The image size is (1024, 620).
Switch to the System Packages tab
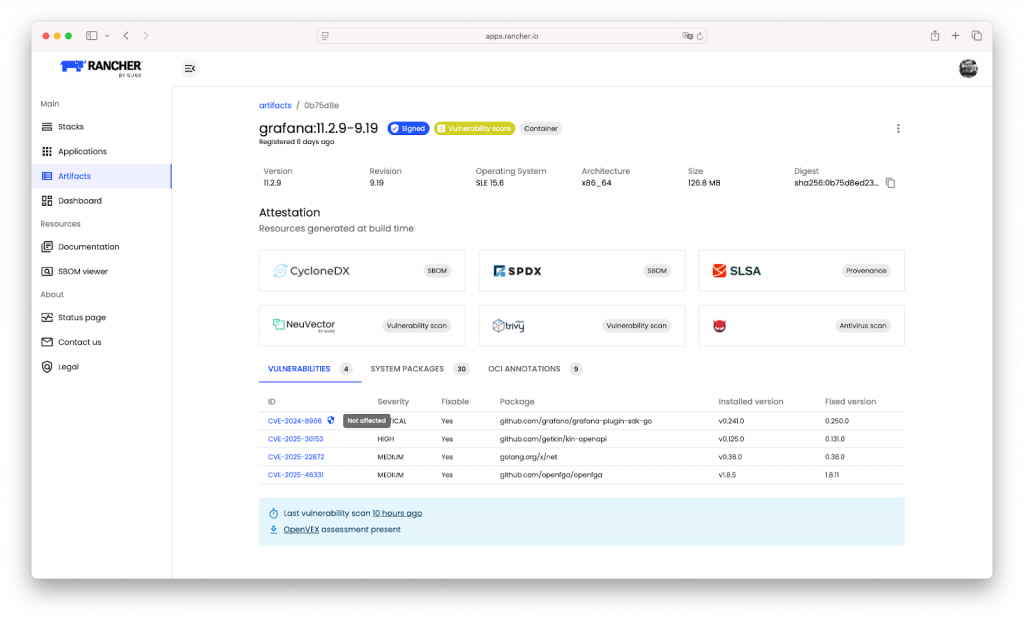(x=407, y=369)
